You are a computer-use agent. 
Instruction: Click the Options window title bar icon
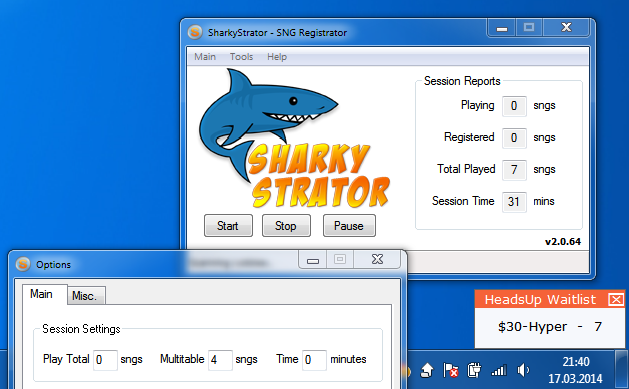coord(23,264)
